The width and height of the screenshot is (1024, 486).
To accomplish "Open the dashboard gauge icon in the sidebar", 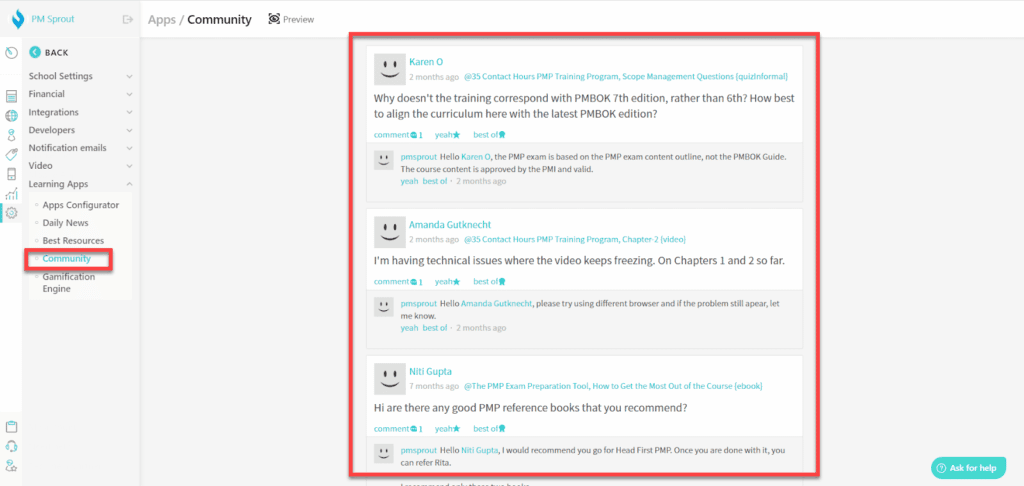I will point(11,52).
